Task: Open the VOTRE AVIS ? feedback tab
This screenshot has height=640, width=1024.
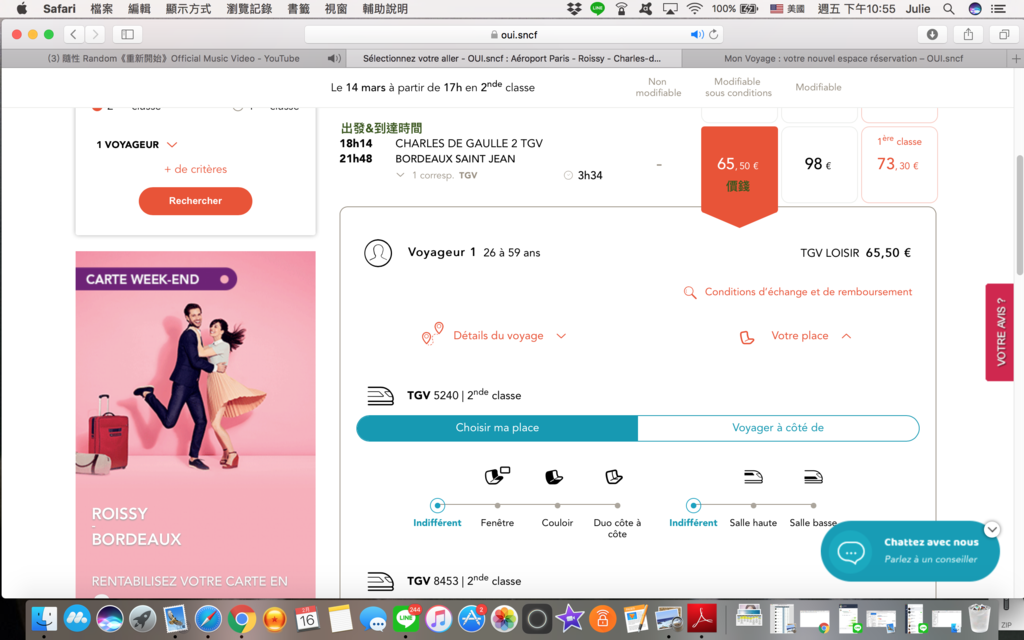Action: coord(1000,332)
